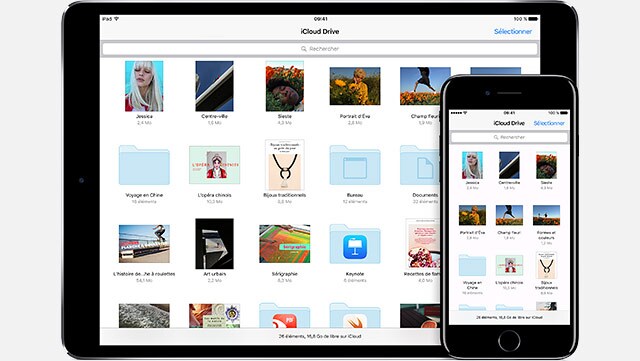Viewport: 640px width, 361px height.
Task: Click the "Bijoux traditionnels" label on iPad
Action: (284, 195)
